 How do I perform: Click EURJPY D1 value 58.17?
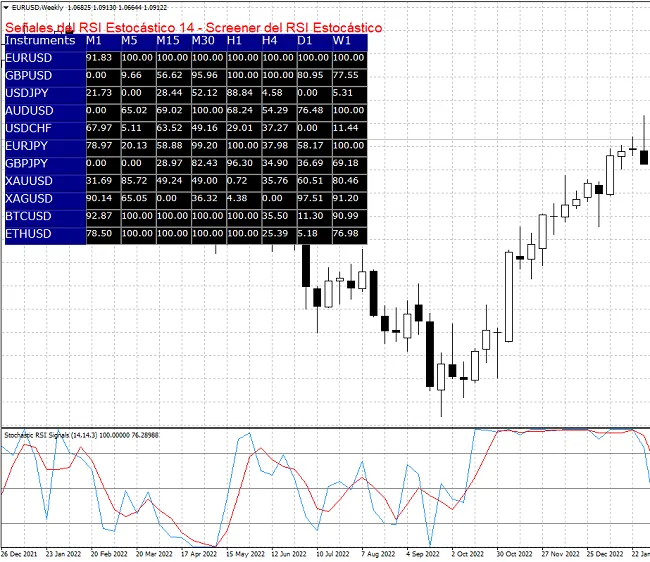pos(310,146)
